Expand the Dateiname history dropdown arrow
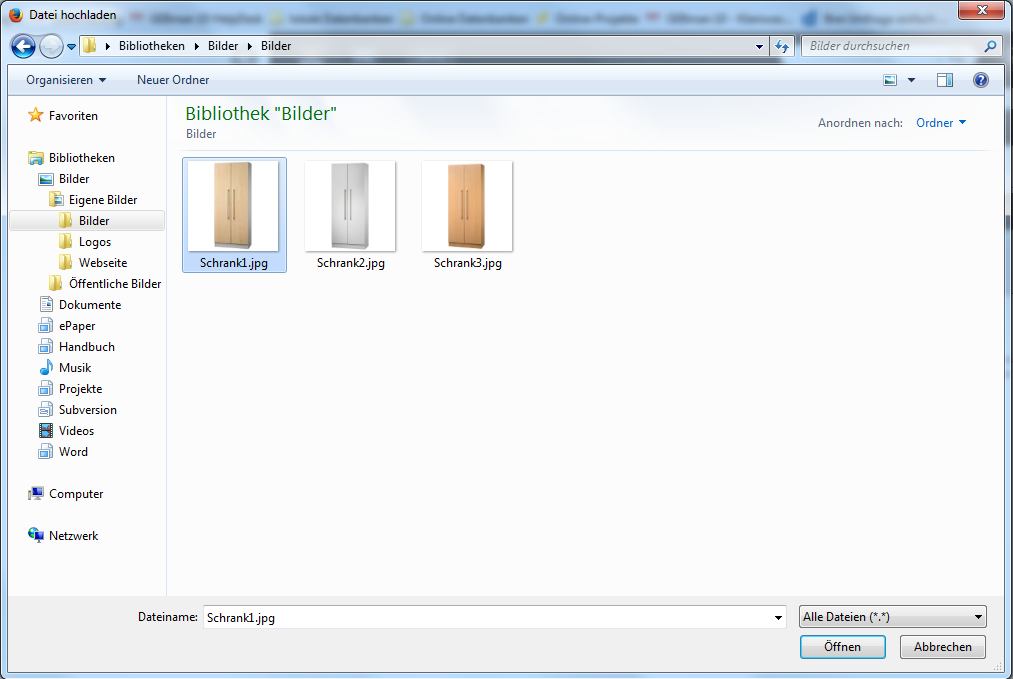This screenshot has height=679, width=1013. [x=779, y=618]
